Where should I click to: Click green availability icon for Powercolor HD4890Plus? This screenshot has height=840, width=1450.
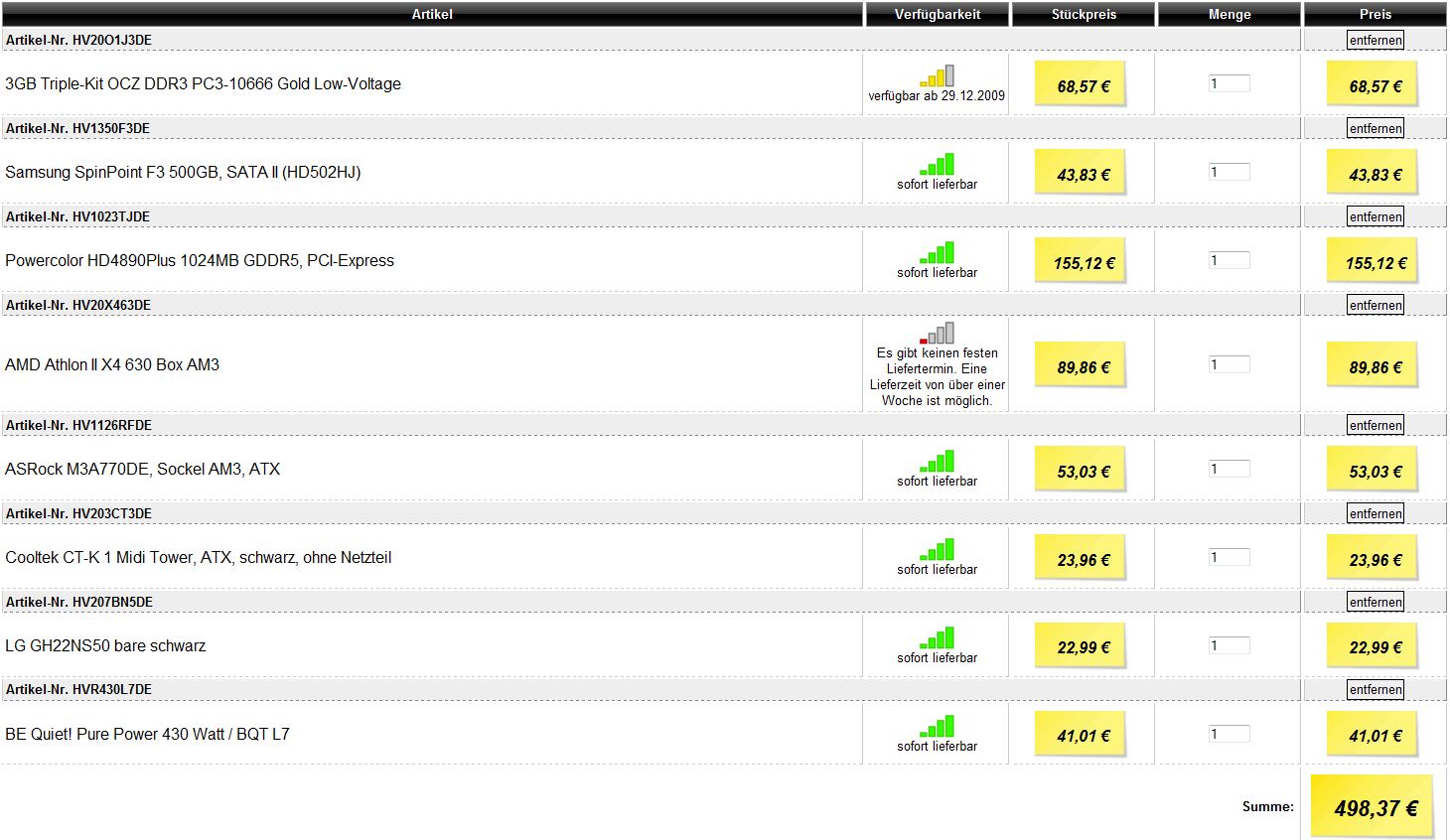click(x=937, y=252)
